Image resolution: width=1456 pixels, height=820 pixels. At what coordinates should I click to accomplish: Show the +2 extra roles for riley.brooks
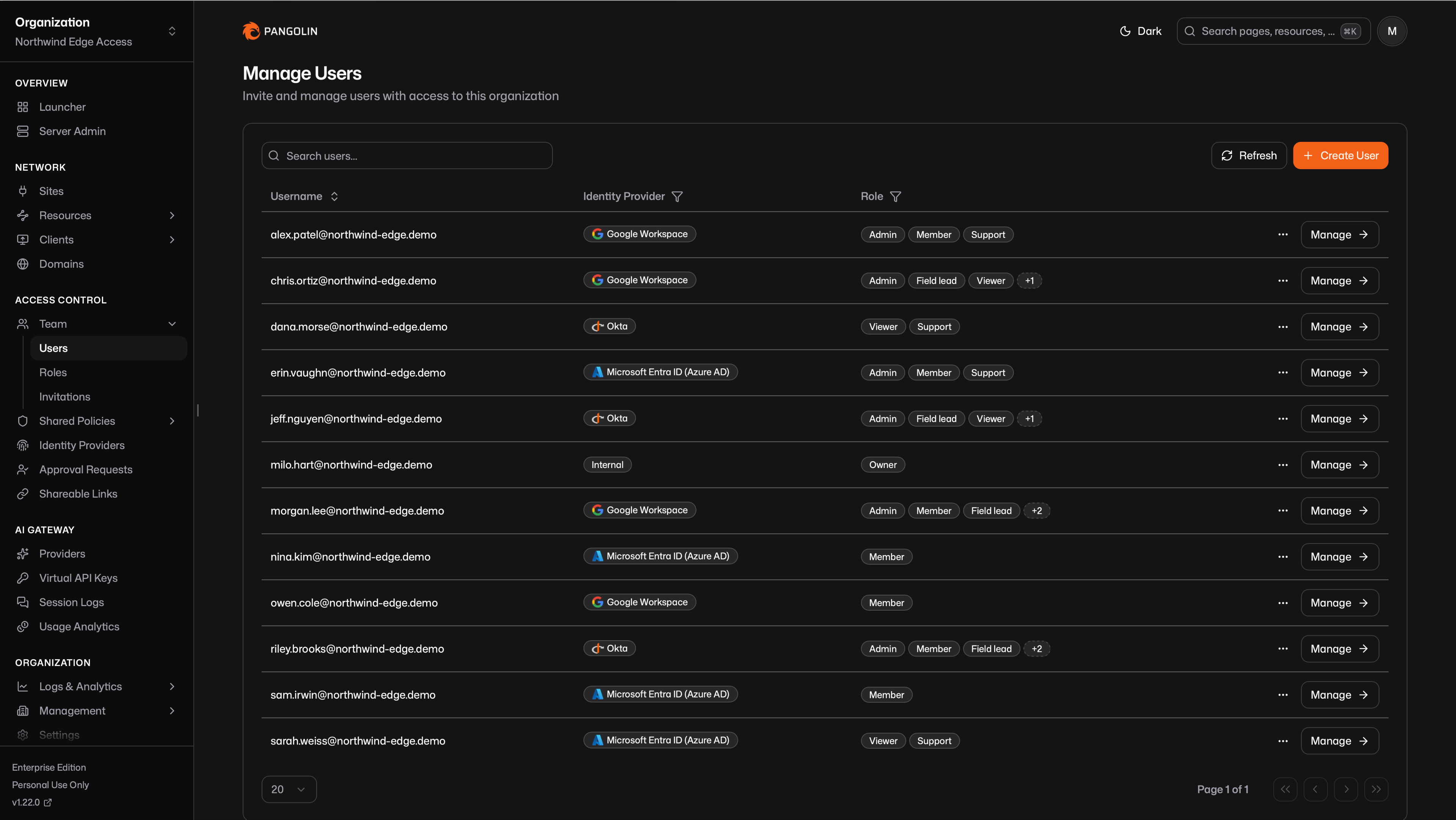[1037, 649]
